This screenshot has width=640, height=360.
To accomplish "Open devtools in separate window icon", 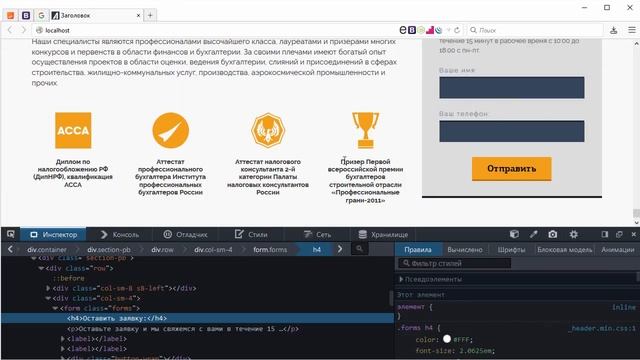I will (619, 234).
